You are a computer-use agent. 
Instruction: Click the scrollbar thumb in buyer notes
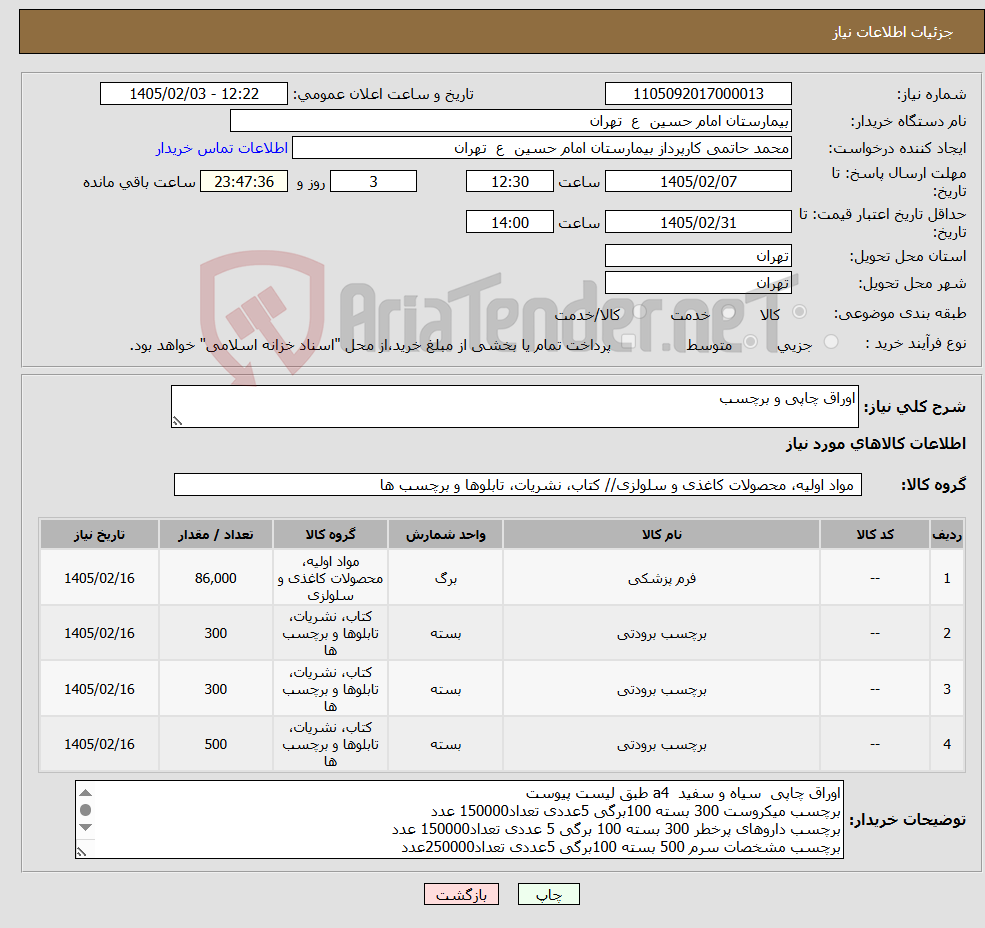(86, 810)
